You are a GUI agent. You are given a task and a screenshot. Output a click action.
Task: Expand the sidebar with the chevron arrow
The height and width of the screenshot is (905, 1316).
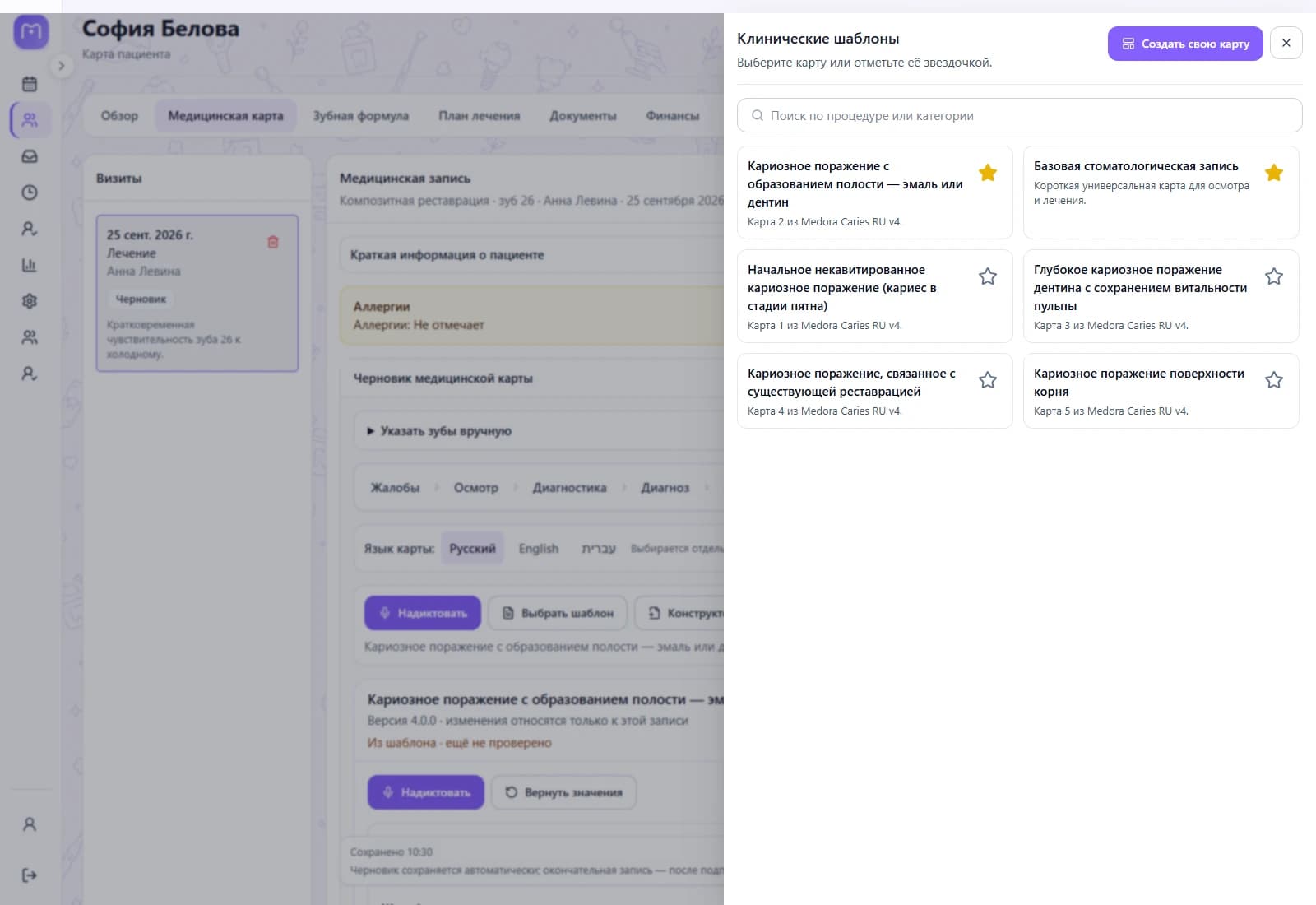pyautogui.click(x=61, y=66)
